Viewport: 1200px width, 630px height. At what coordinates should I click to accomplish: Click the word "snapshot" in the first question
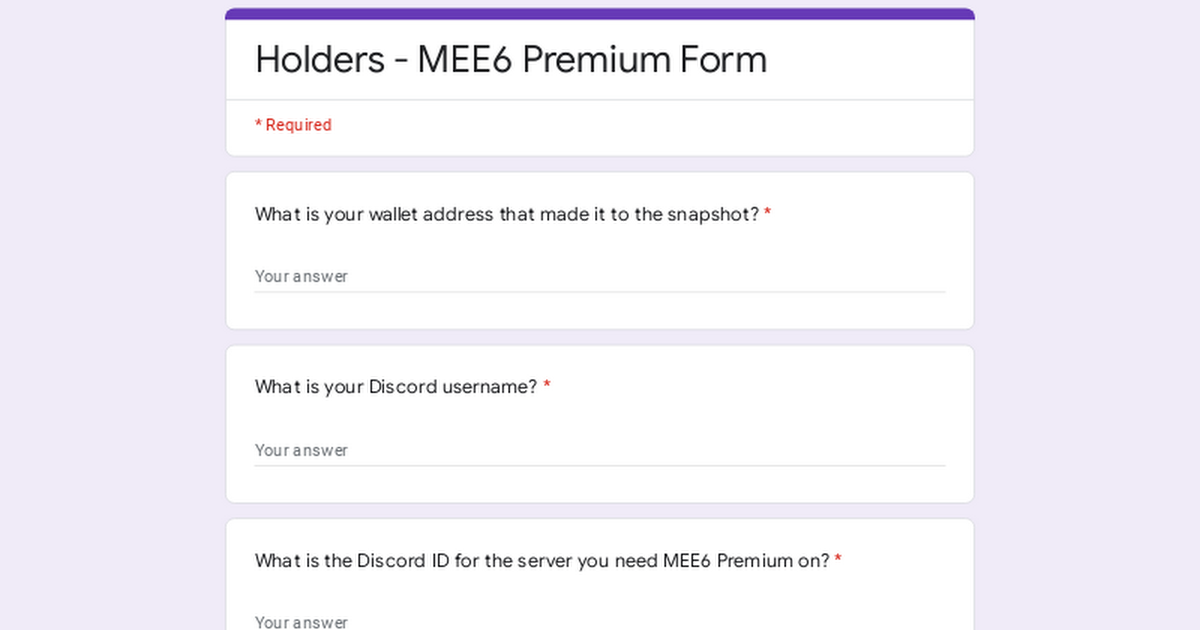coord(713,214)
